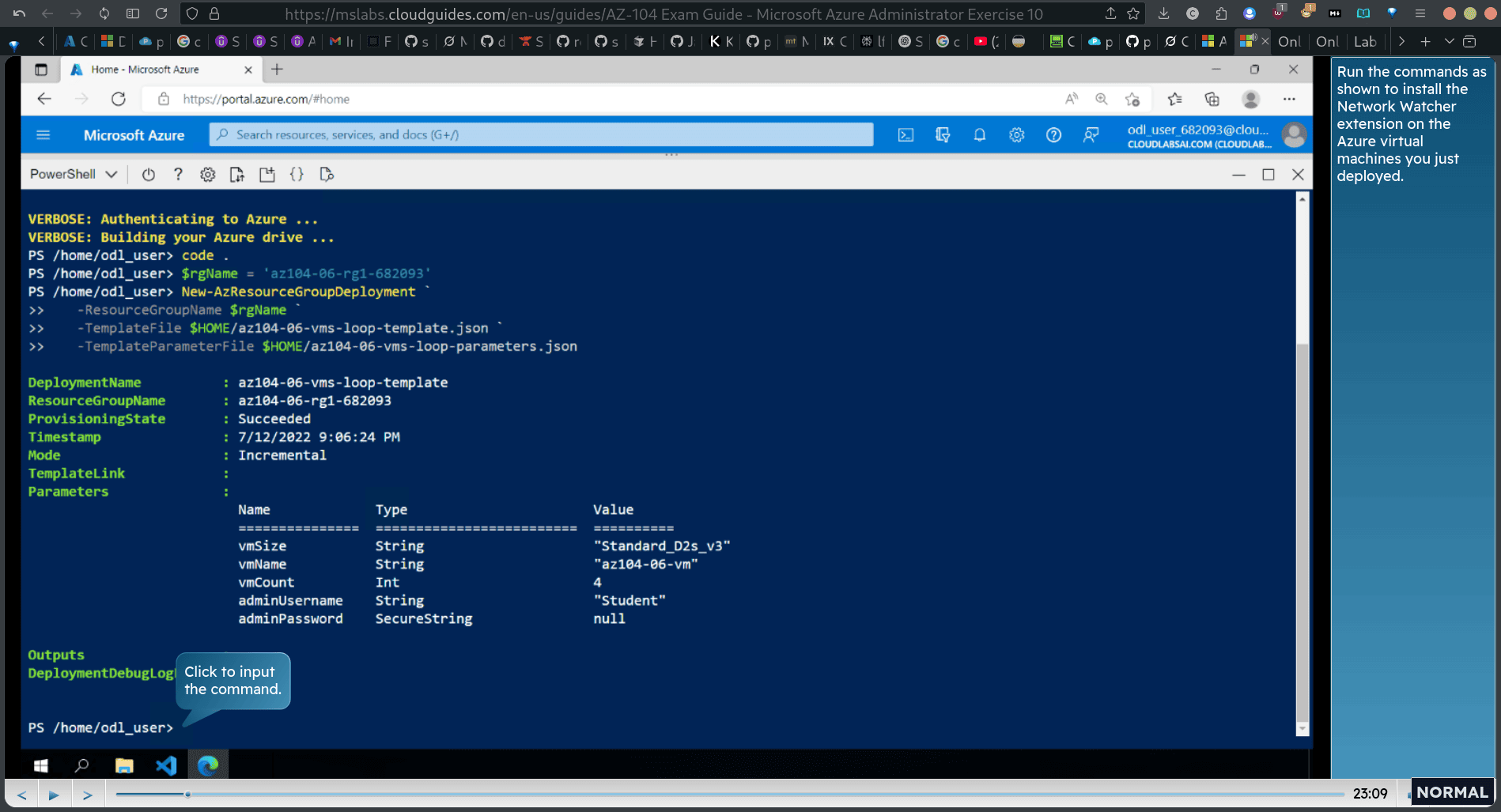Open Cloud Shell editor curly braces icon

click(297, 175)
